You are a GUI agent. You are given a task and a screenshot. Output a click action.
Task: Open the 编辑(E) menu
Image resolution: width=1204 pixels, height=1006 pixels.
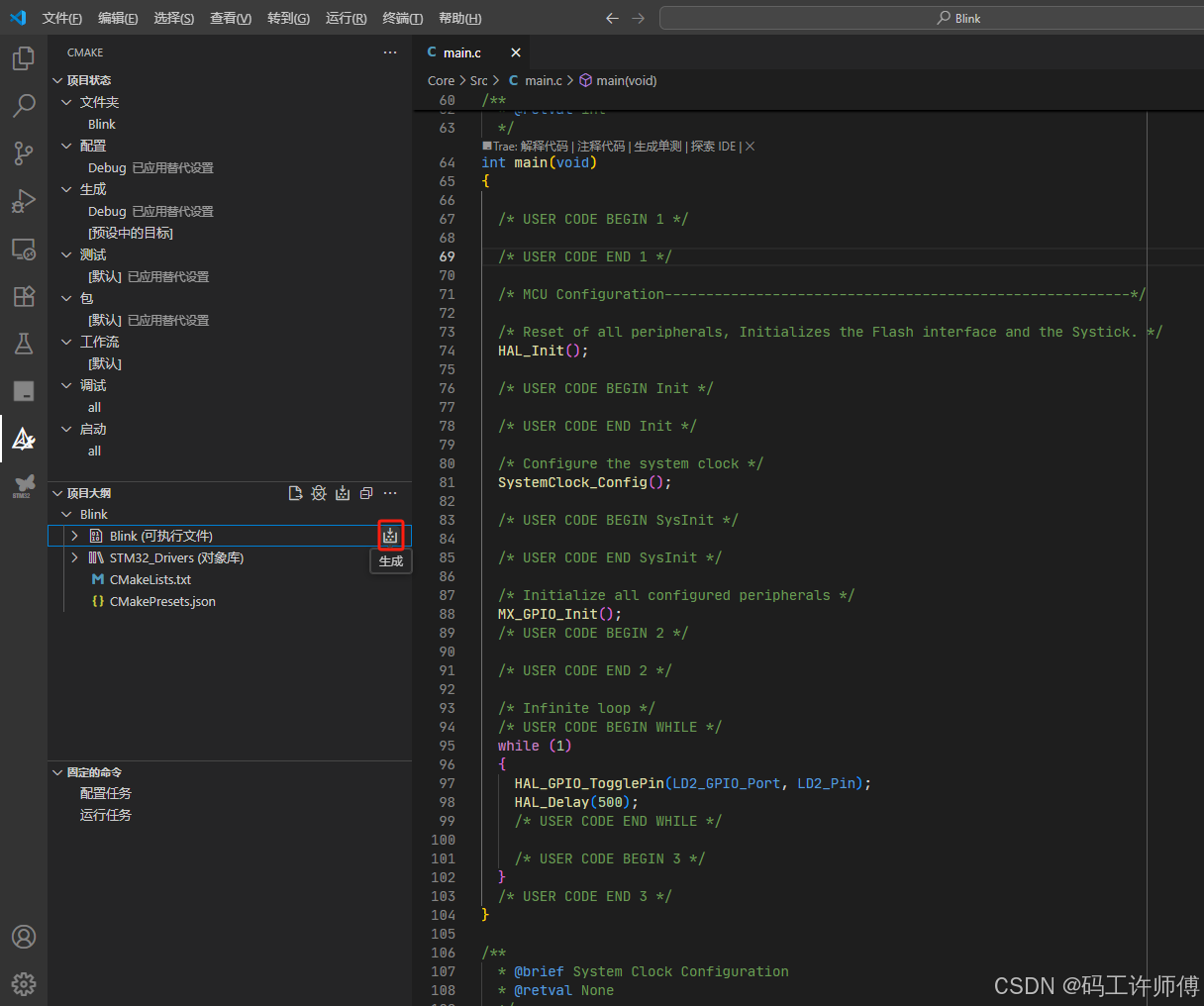pyautogui.click(x=118, y=18)
